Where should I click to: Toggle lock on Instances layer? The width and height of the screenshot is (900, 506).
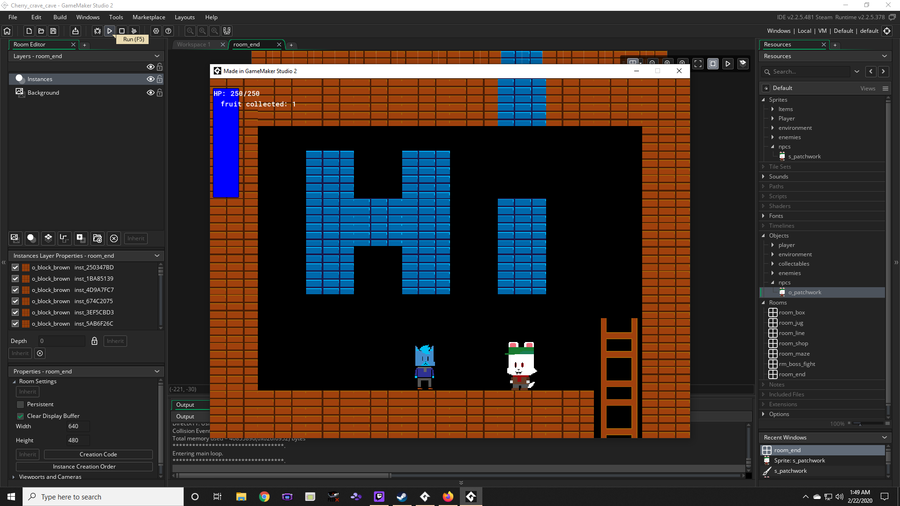click(160, 79)
